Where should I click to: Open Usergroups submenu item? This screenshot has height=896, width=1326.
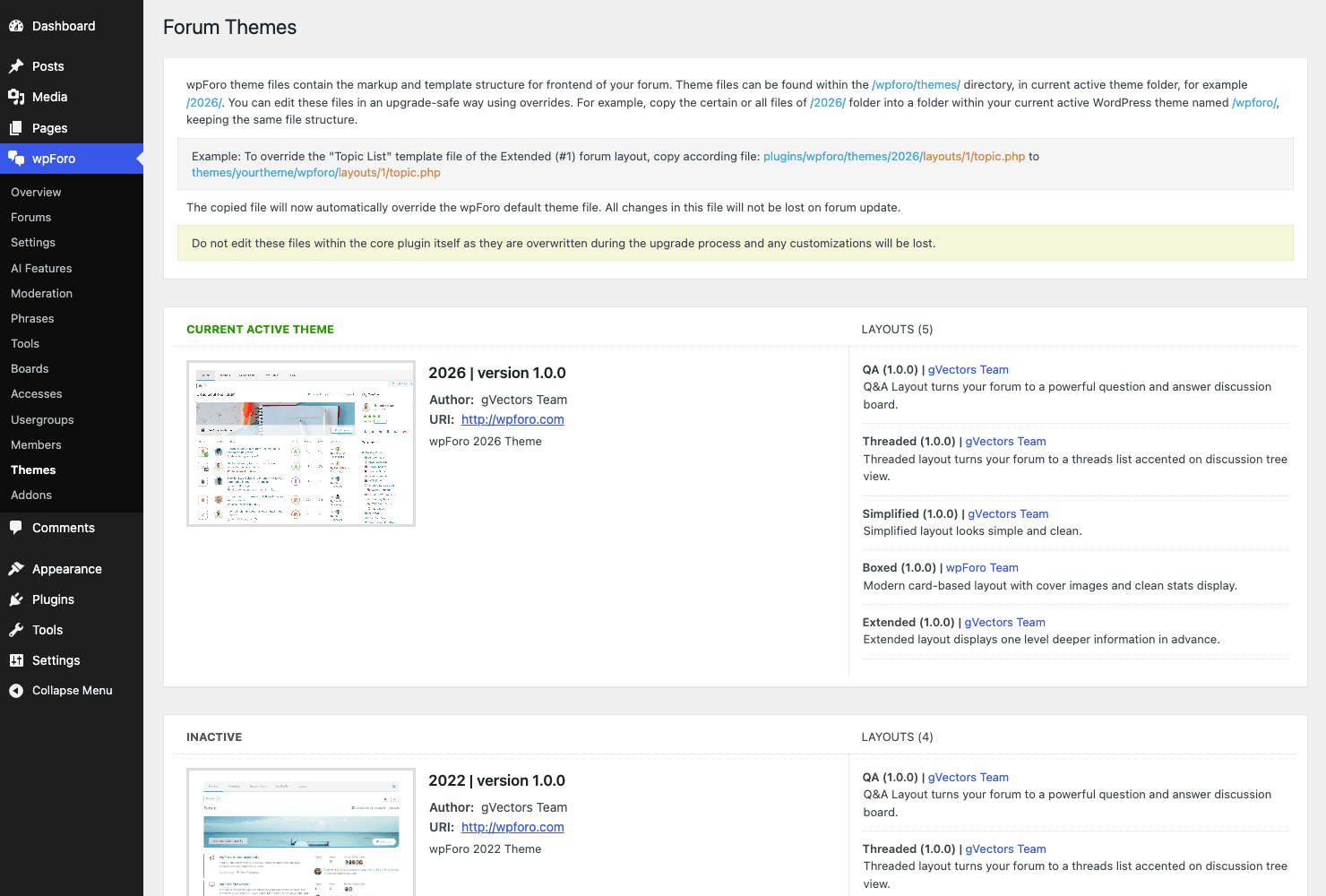42,419
